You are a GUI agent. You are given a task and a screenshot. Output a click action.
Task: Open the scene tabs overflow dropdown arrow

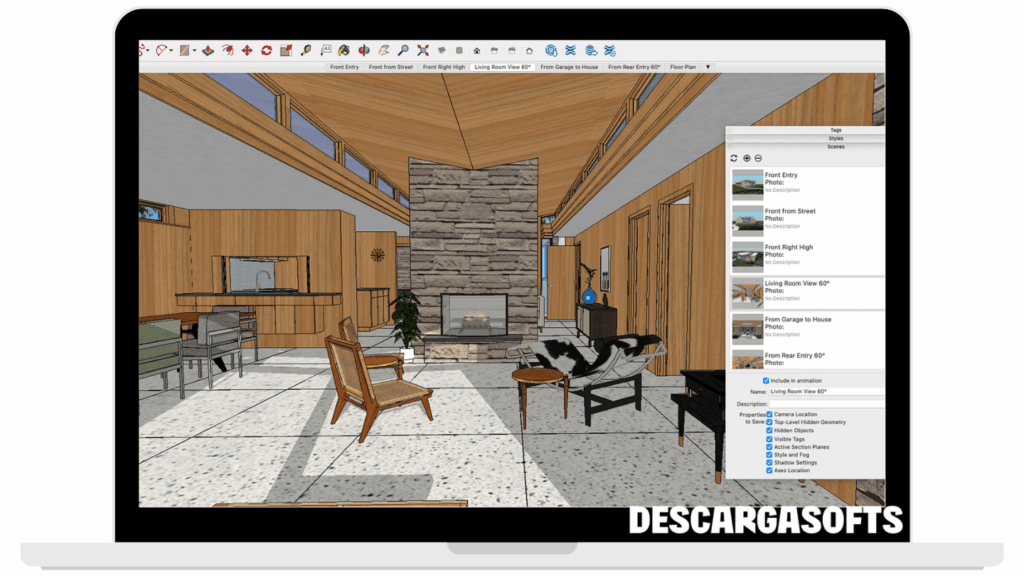pyautogui.click(x=708, y=67)
